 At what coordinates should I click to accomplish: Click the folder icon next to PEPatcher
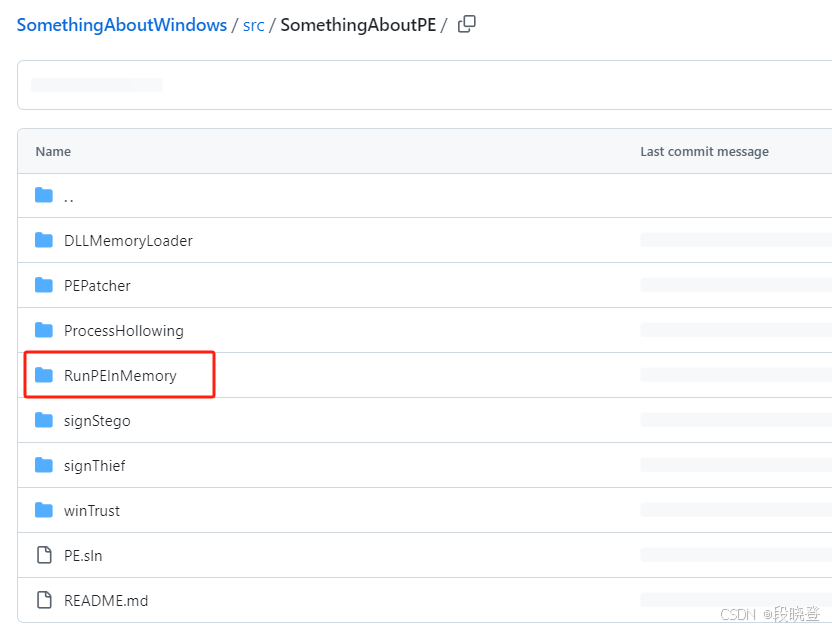[44, 285]
